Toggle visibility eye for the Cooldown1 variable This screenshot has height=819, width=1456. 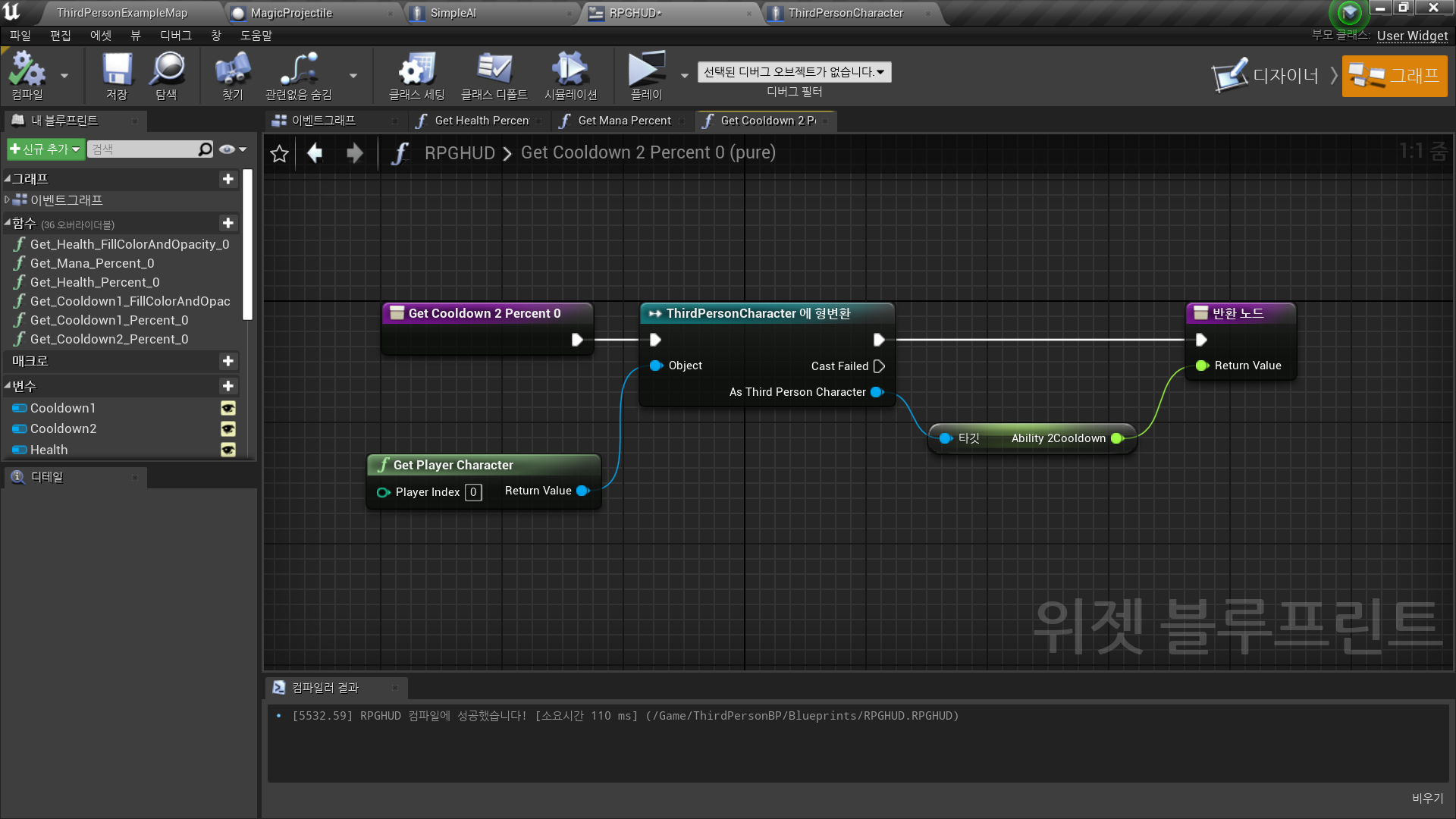coord(227,408)
